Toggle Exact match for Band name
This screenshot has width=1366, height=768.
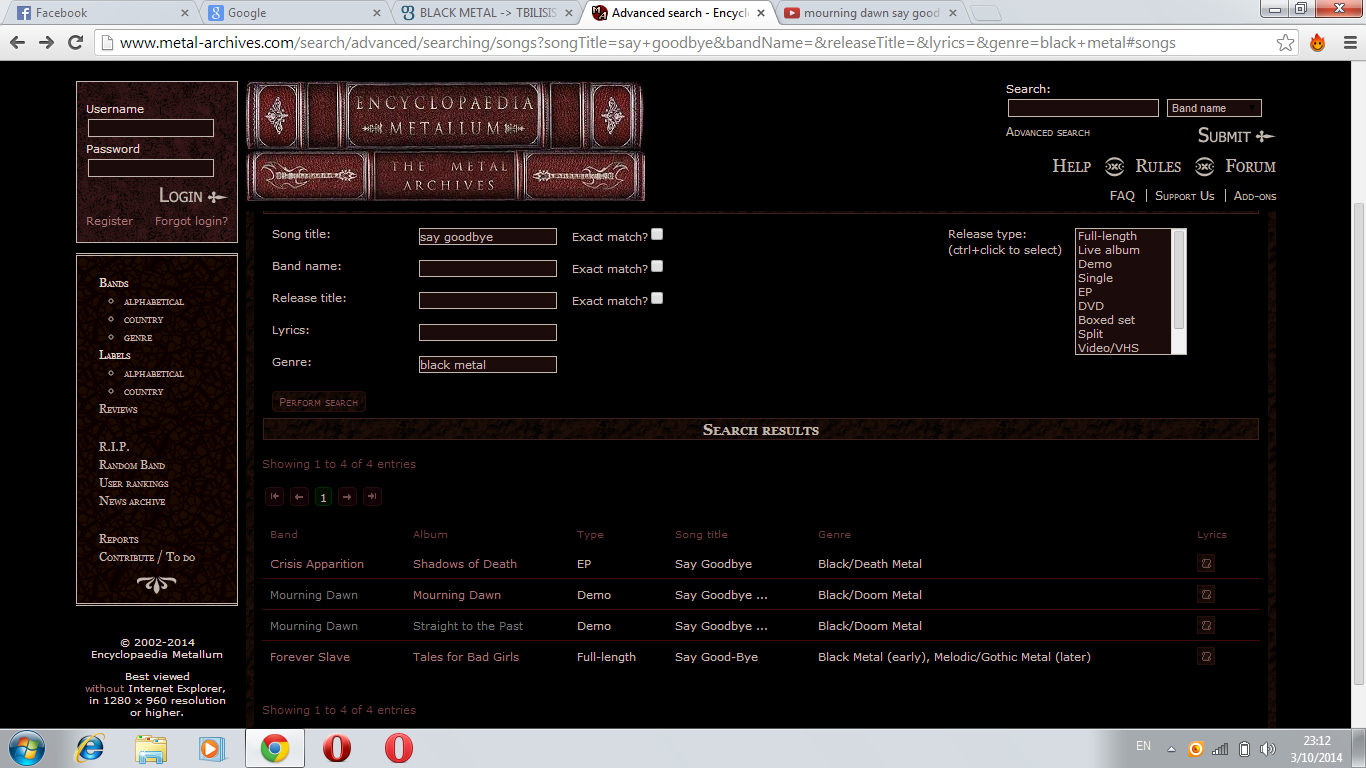[657, 267]
